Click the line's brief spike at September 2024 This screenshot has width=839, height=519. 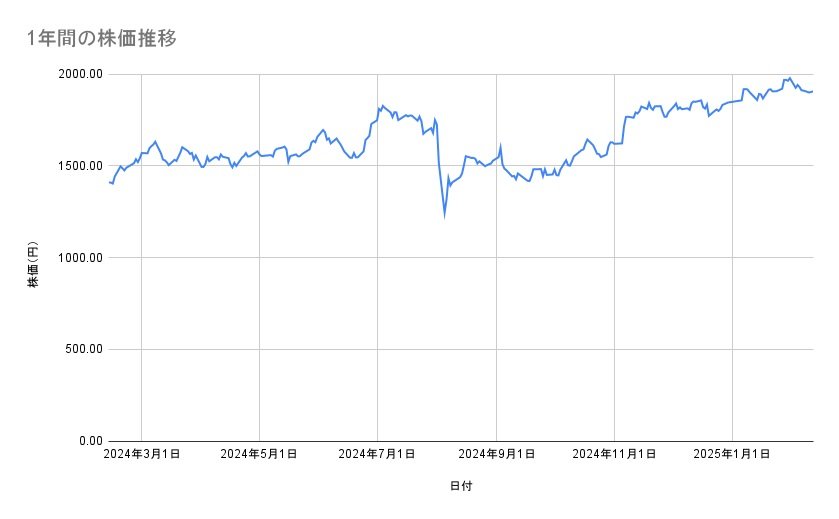click(x=500, y=146)
